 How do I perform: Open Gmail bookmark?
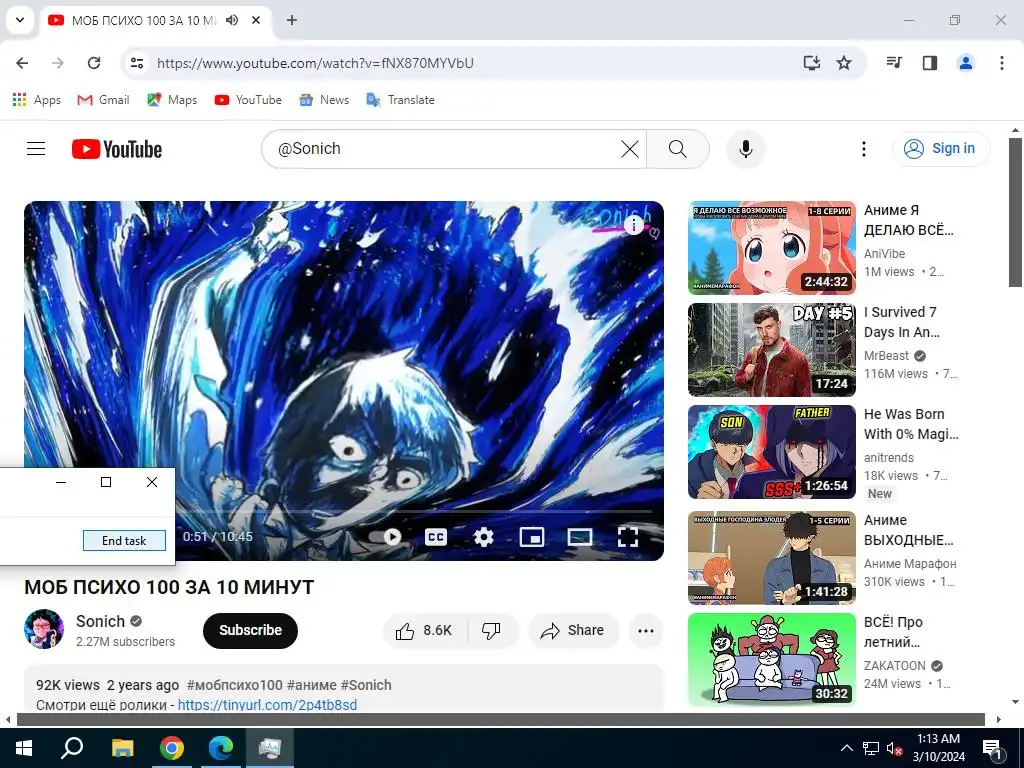[x=103, y=99]
